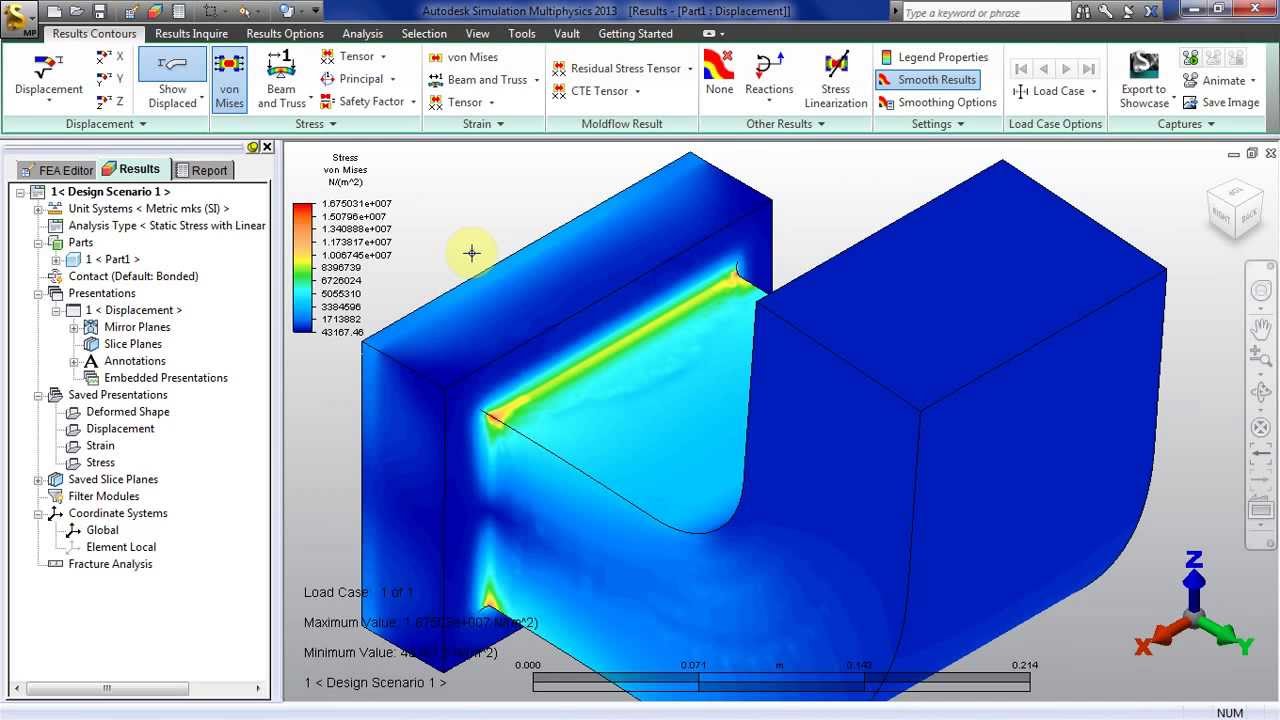Go to next load case arrow
Image resolution: width=1280 pixels, height=720 pixels.
tap(1066, 69)
